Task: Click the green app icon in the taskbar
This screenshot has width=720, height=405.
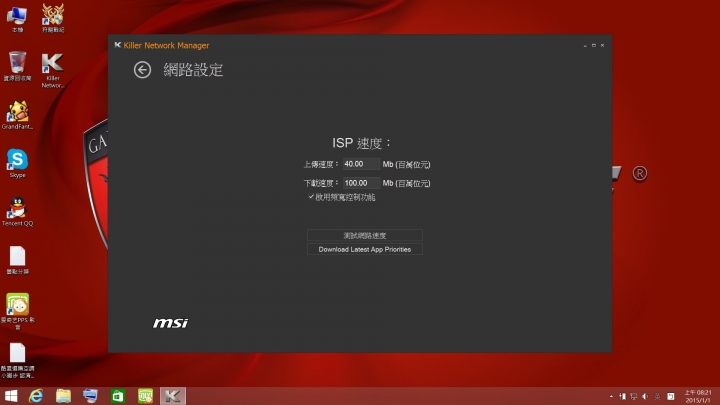Action: (146, 396)
